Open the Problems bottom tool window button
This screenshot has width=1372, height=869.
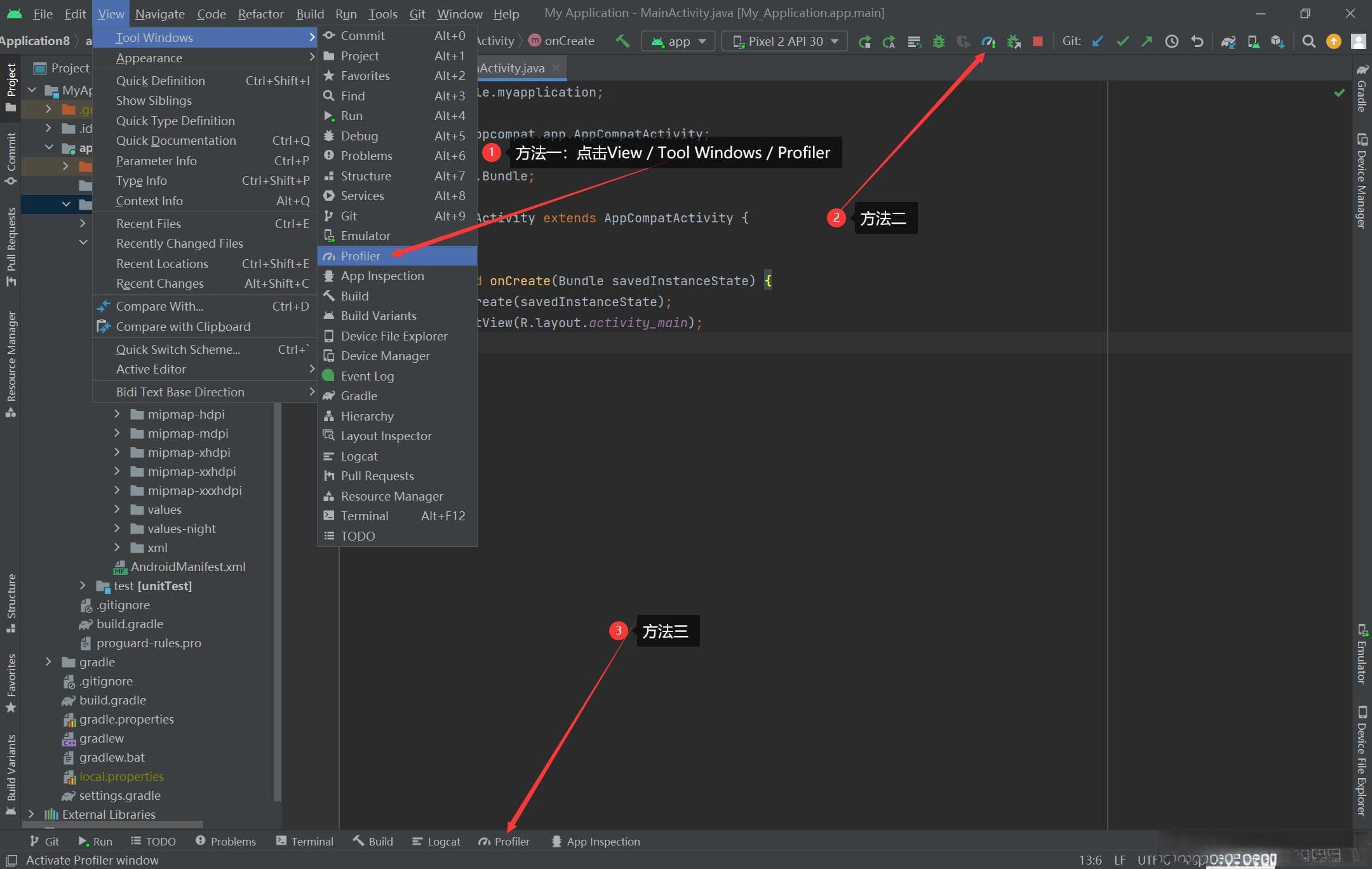tap(225, 841)
